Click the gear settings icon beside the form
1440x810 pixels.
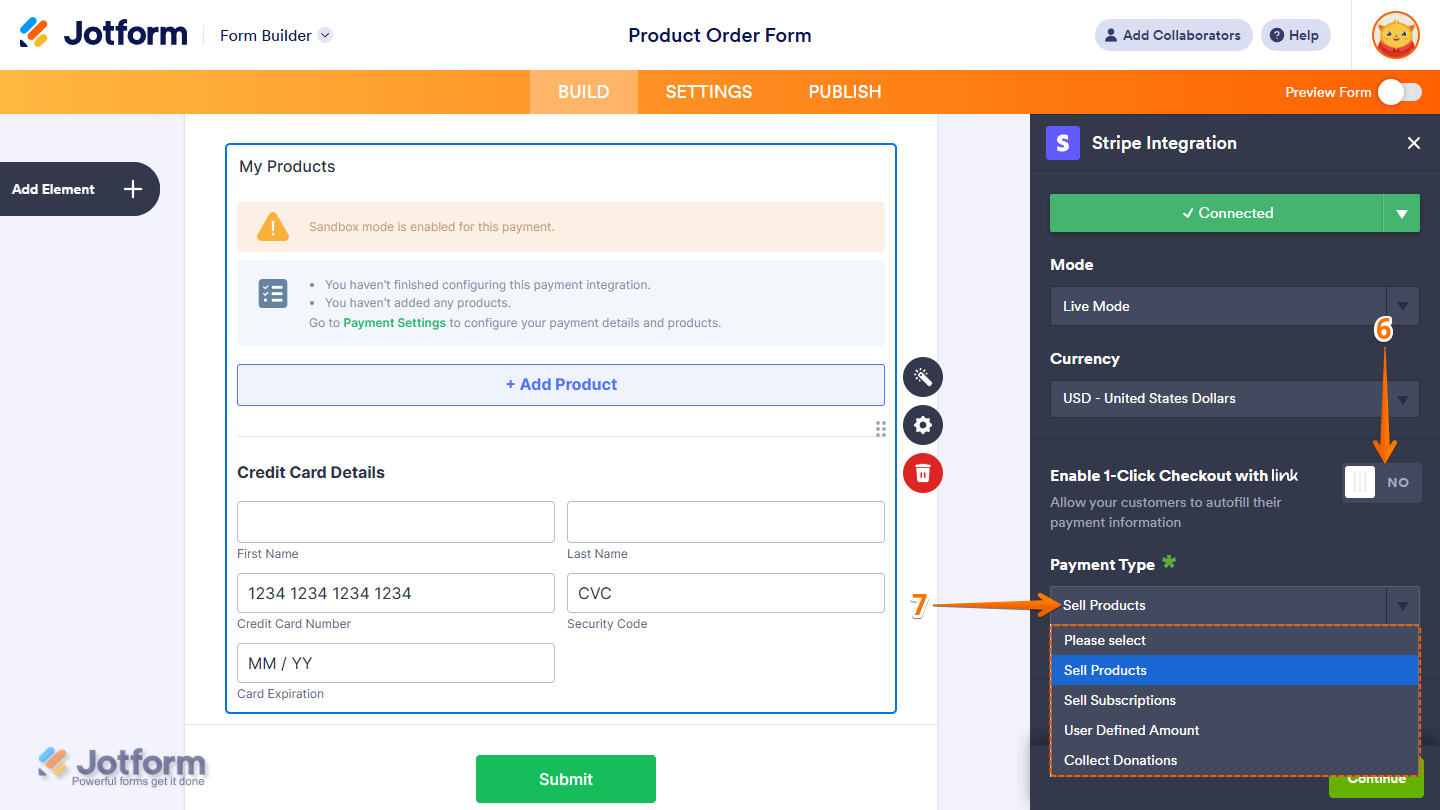(x=922, y=425)
